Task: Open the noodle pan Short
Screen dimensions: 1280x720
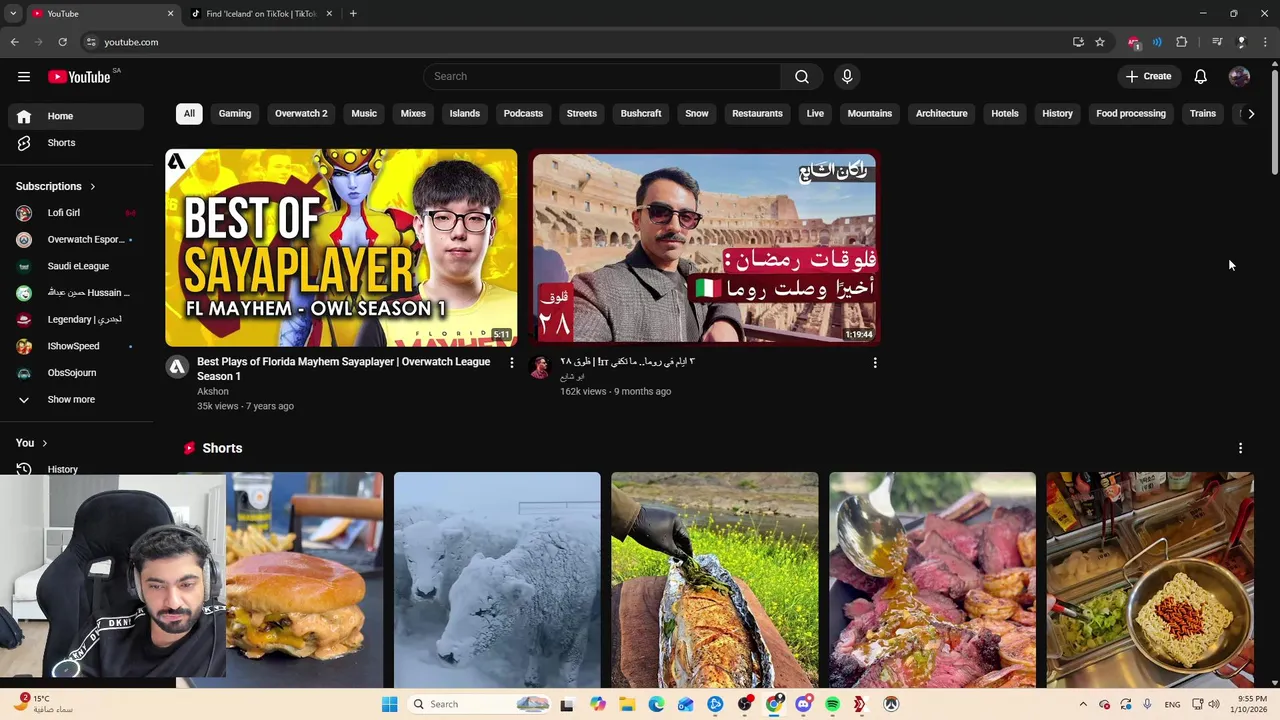Action: tap(1150, 580)
